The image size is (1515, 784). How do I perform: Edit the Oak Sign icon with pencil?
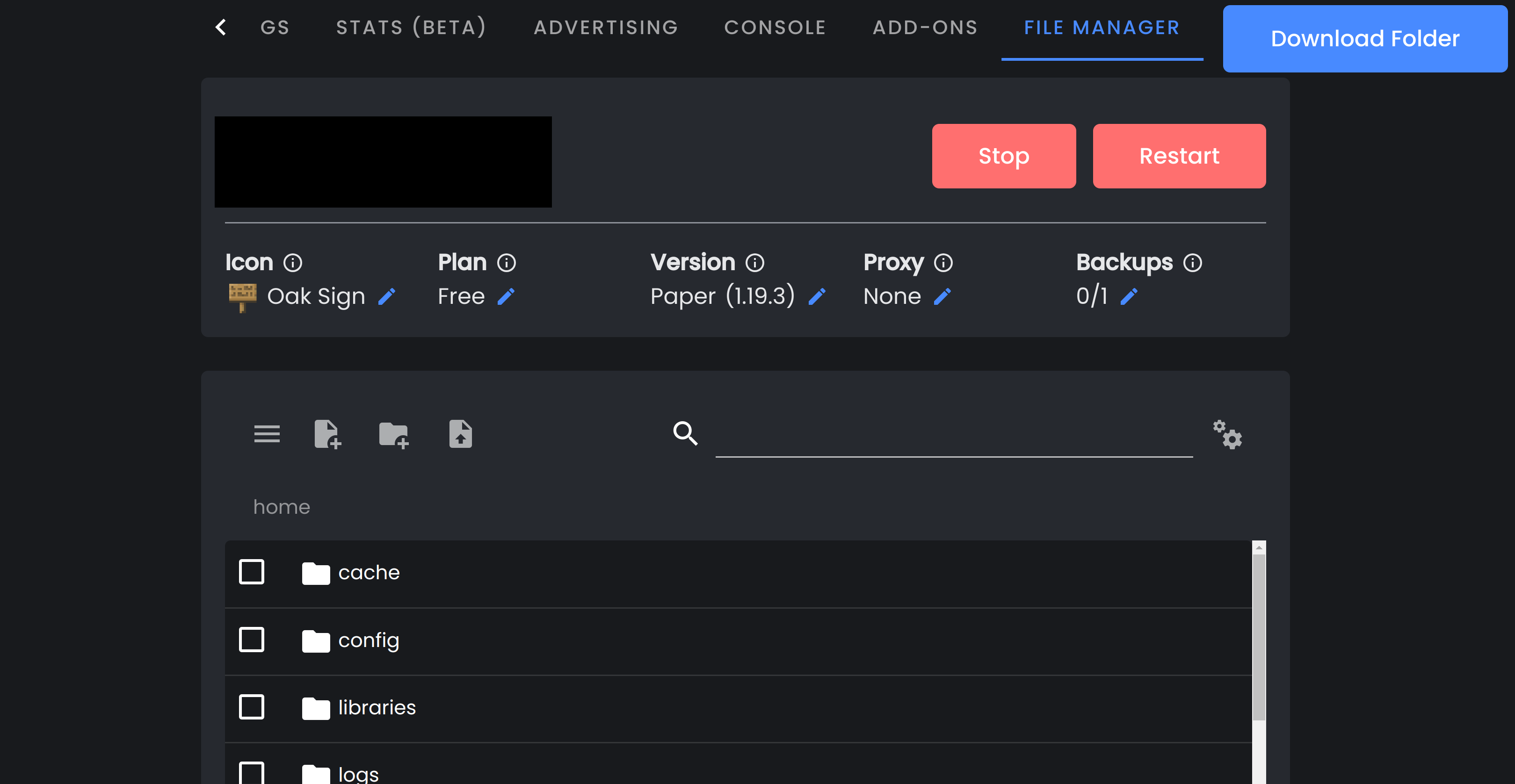tap(386, 297)
